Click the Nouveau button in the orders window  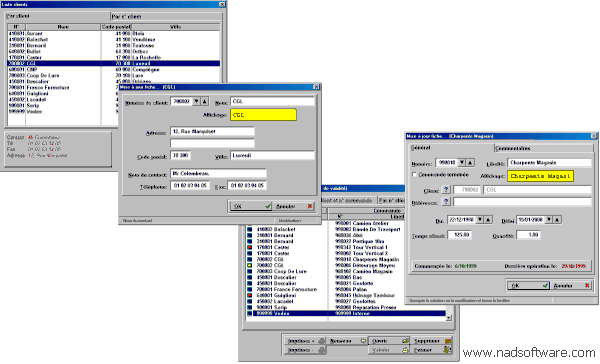coord(347,341)
